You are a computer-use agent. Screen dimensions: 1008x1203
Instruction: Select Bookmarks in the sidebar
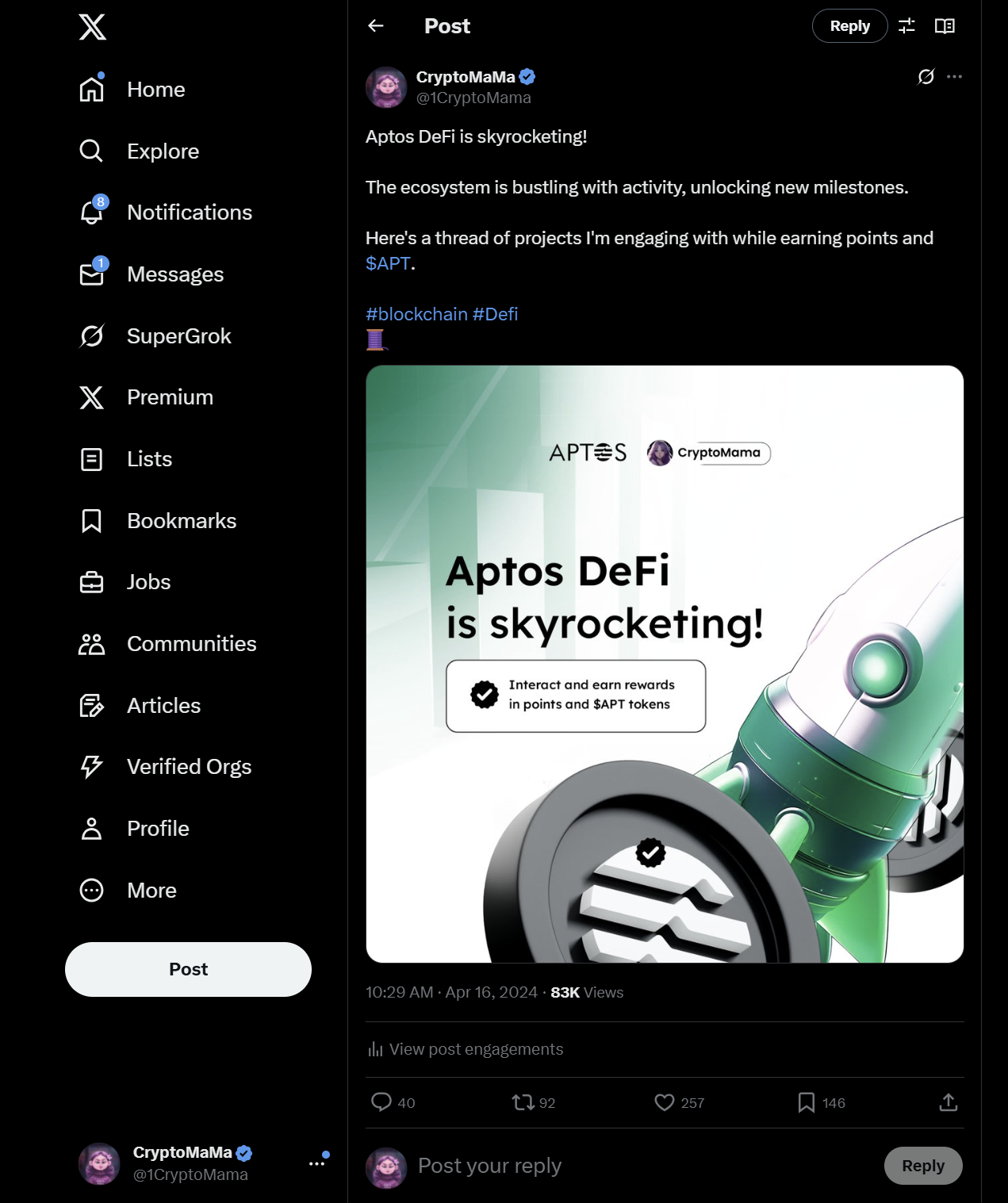pos(157,521)
